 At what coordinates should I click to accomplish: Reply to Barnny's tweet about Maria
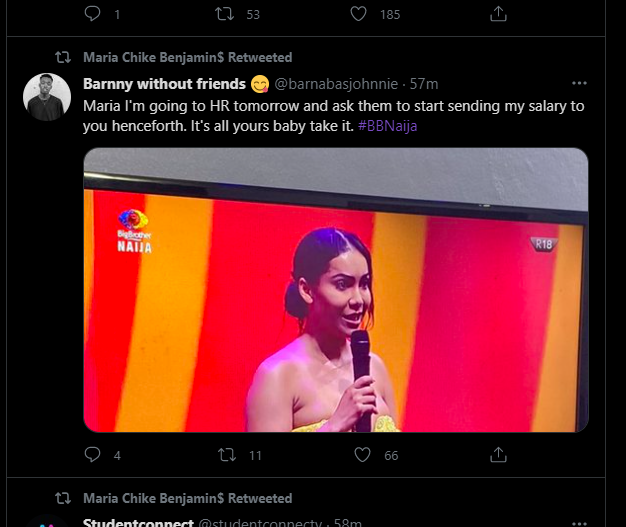[92, 454]
